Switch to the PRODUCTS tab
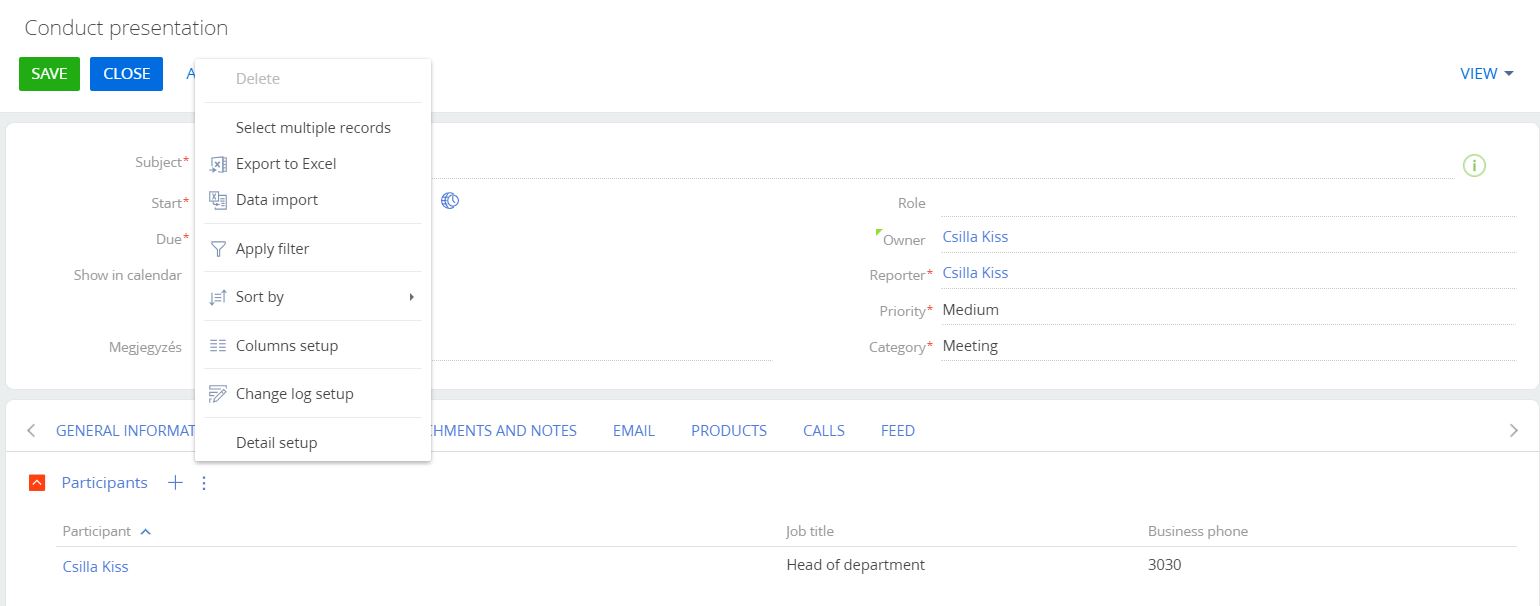 729,431
